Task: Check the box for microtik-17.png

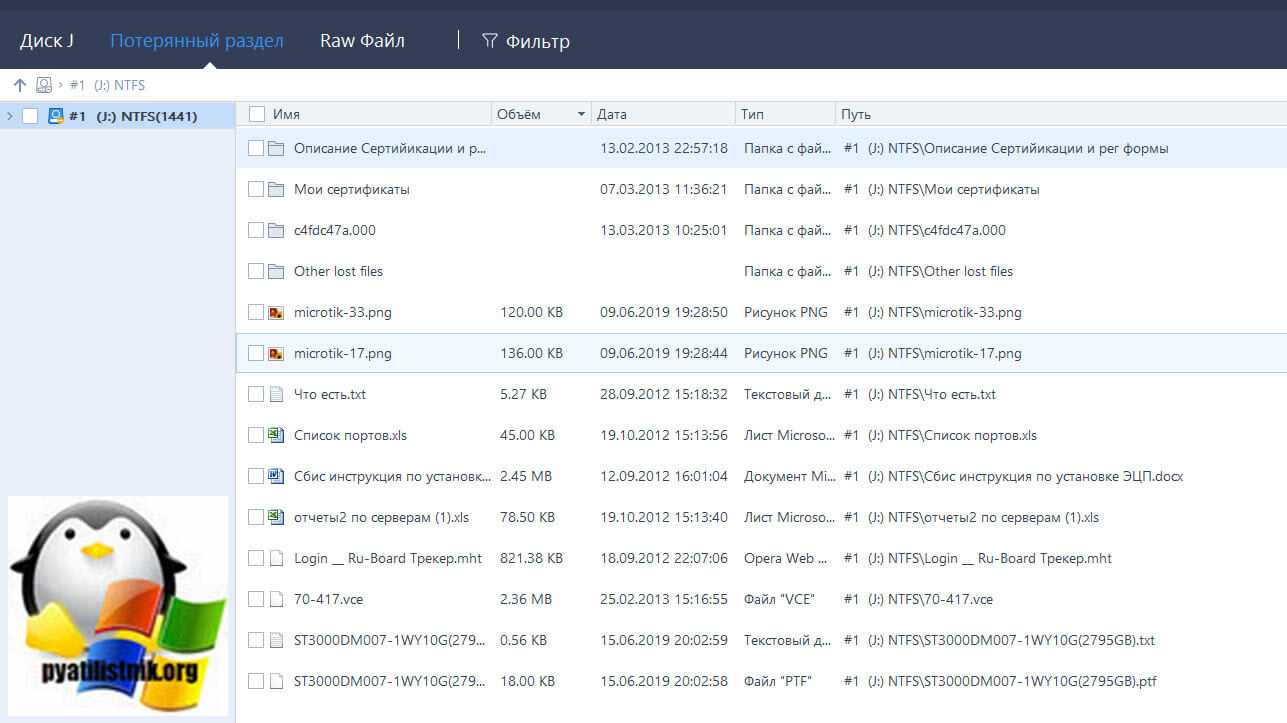Action: coord(256,353)
